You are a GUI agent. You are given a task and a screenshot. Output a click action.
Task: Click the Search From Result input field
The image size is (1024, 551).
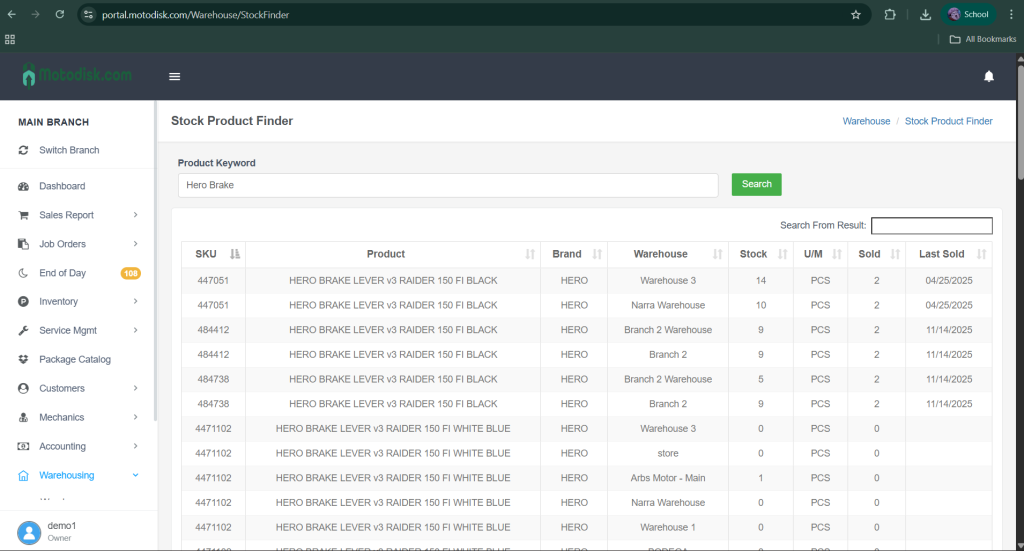pyautogui.click(x=931, y=226)
